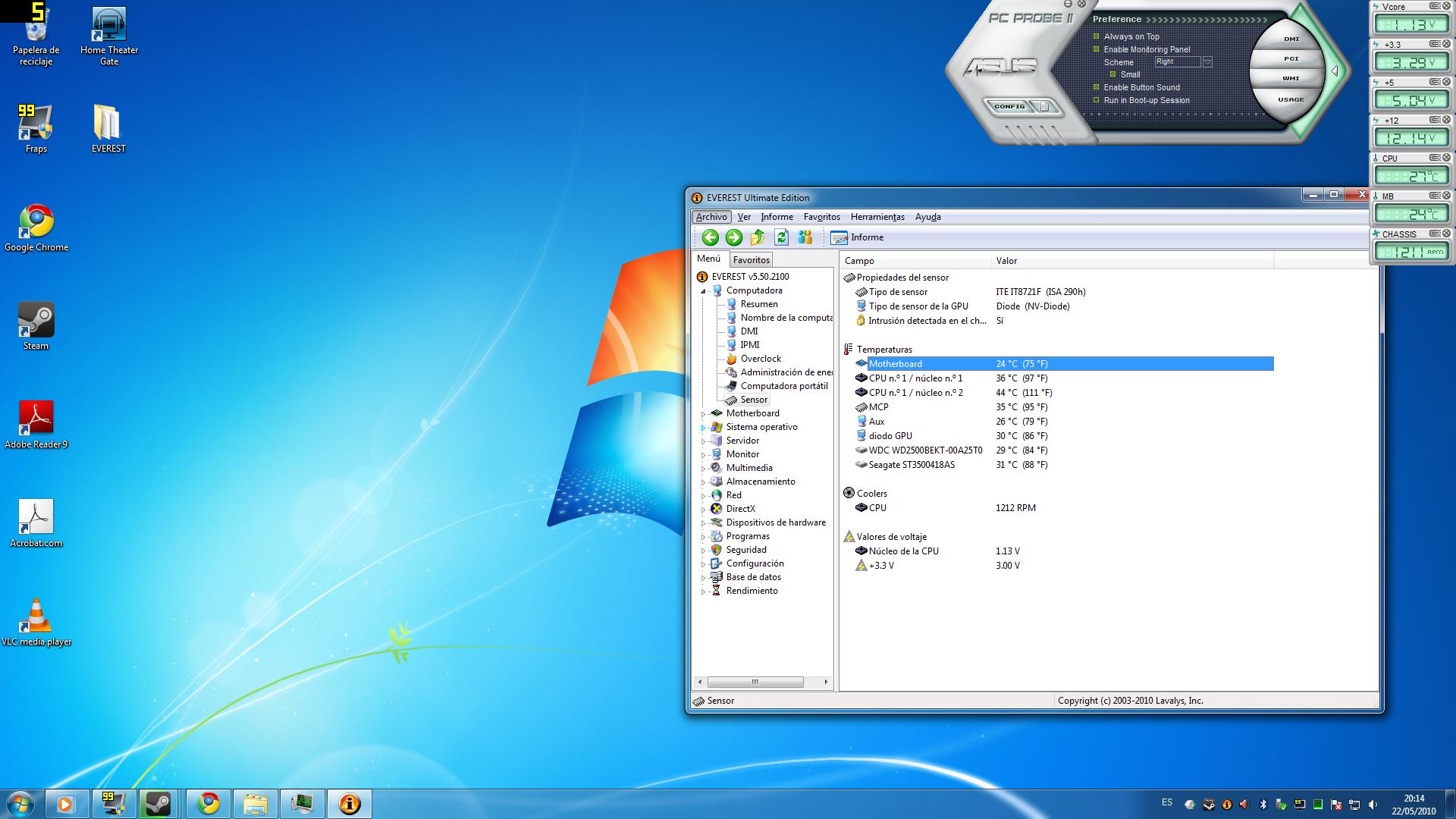Open the PCI section in PC Probe

click(1291, 58)
